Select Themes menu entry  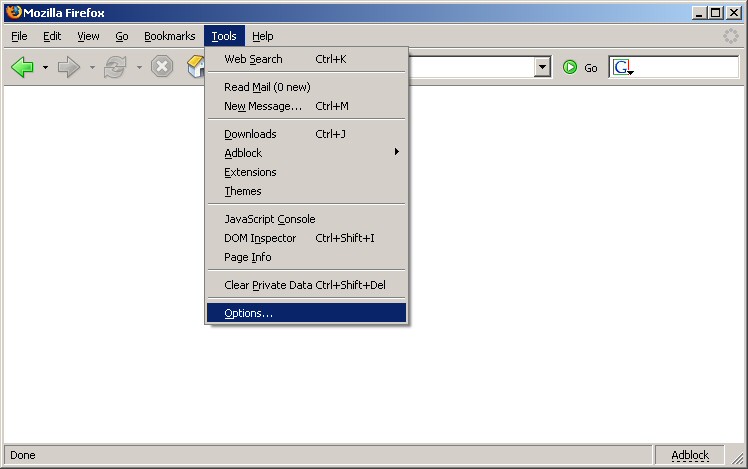tap(306, 191)
